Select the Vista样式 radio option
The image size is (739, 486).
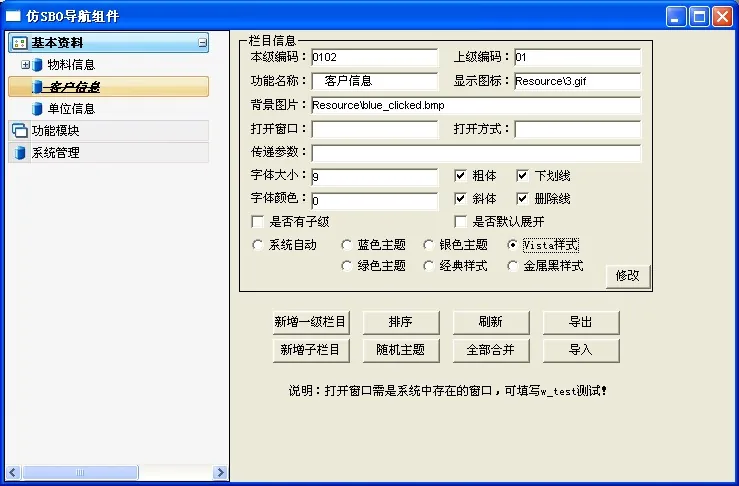coord(512,245)
